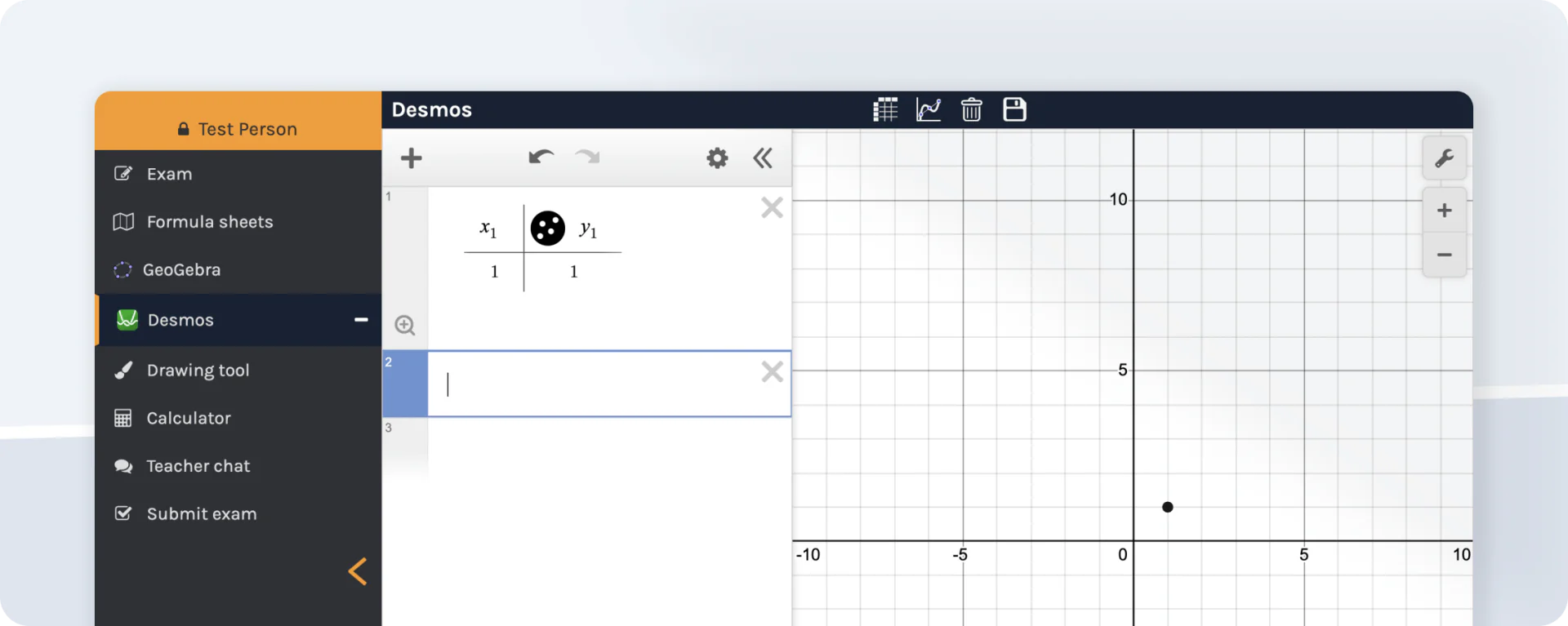
Task: Click the Desmos green graph icon
Action: [x=127, y=320]
